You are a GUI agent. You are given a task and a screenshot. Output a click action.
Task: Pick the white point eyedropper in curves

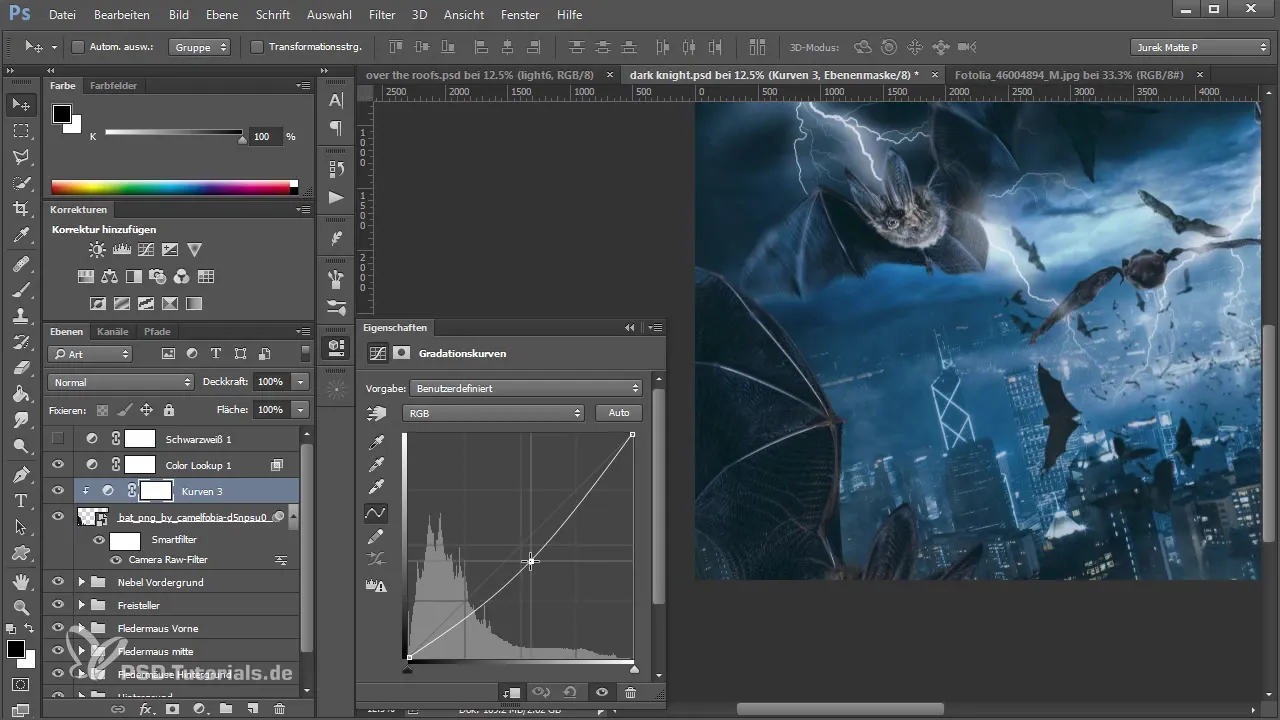click(x=377, y=487)
